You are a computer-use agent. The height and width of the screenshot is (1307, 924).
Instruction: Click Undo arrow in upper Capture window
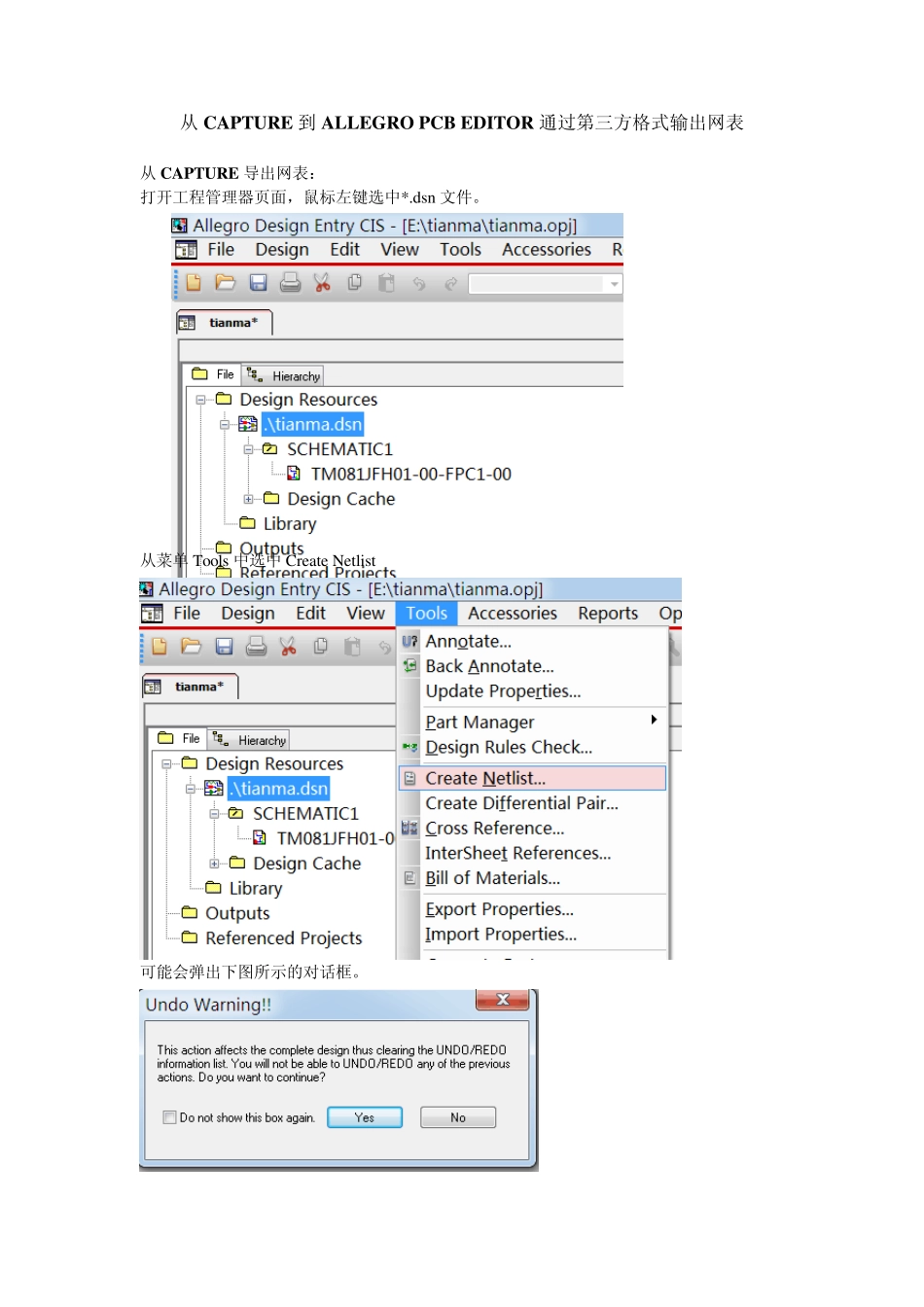(419, 284)
